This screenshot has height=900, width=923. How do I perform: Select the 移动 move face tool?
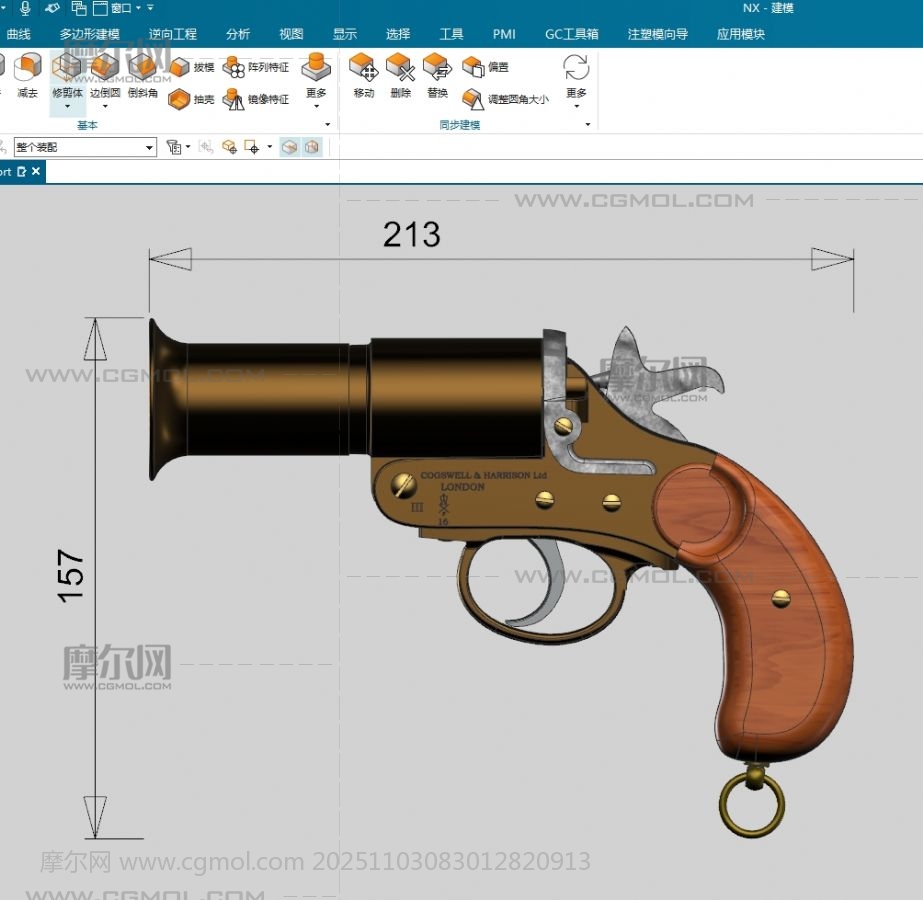tap(363, 75)
